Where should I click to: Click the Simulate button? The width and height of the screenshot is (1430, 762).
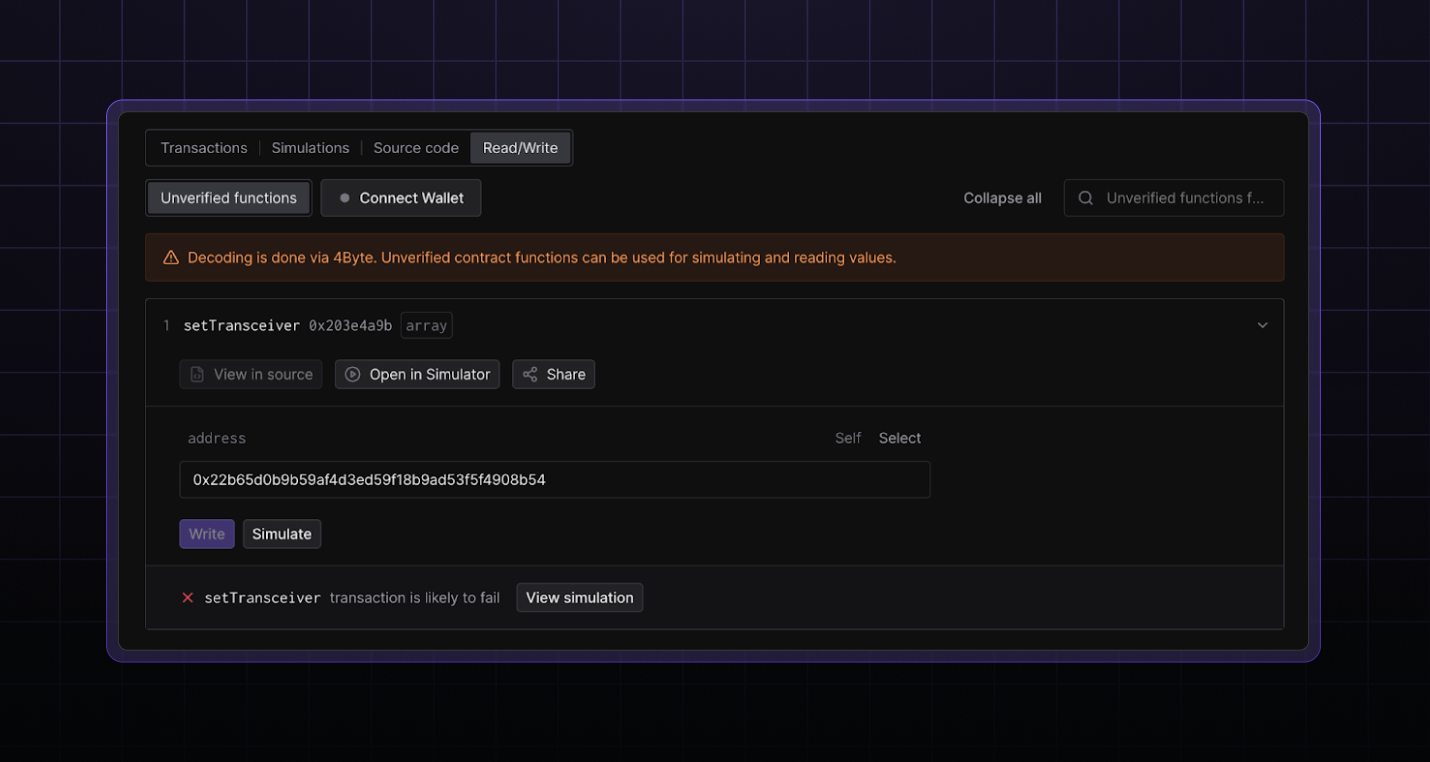[282, 534]
